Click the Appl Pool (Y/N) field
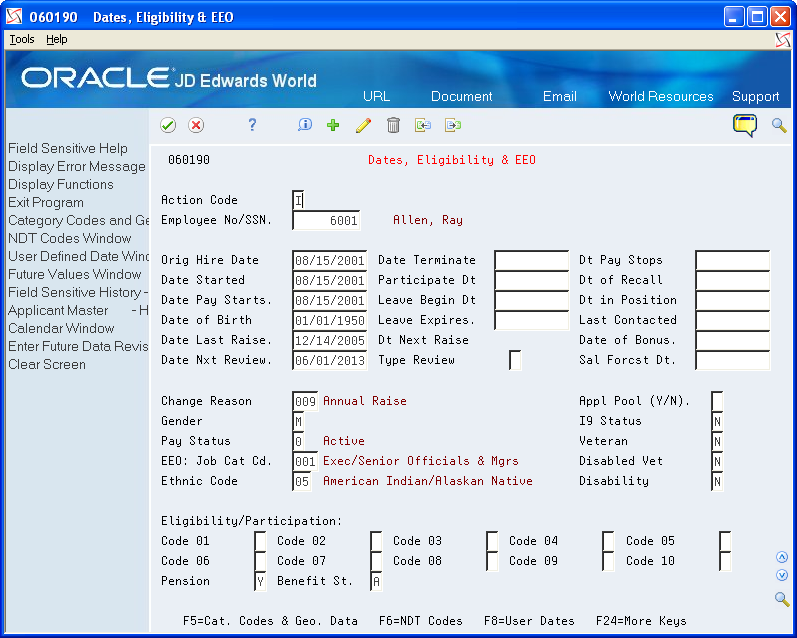Image resolution: width=797 pixels, height=638 pixels. tap(717, 401)
